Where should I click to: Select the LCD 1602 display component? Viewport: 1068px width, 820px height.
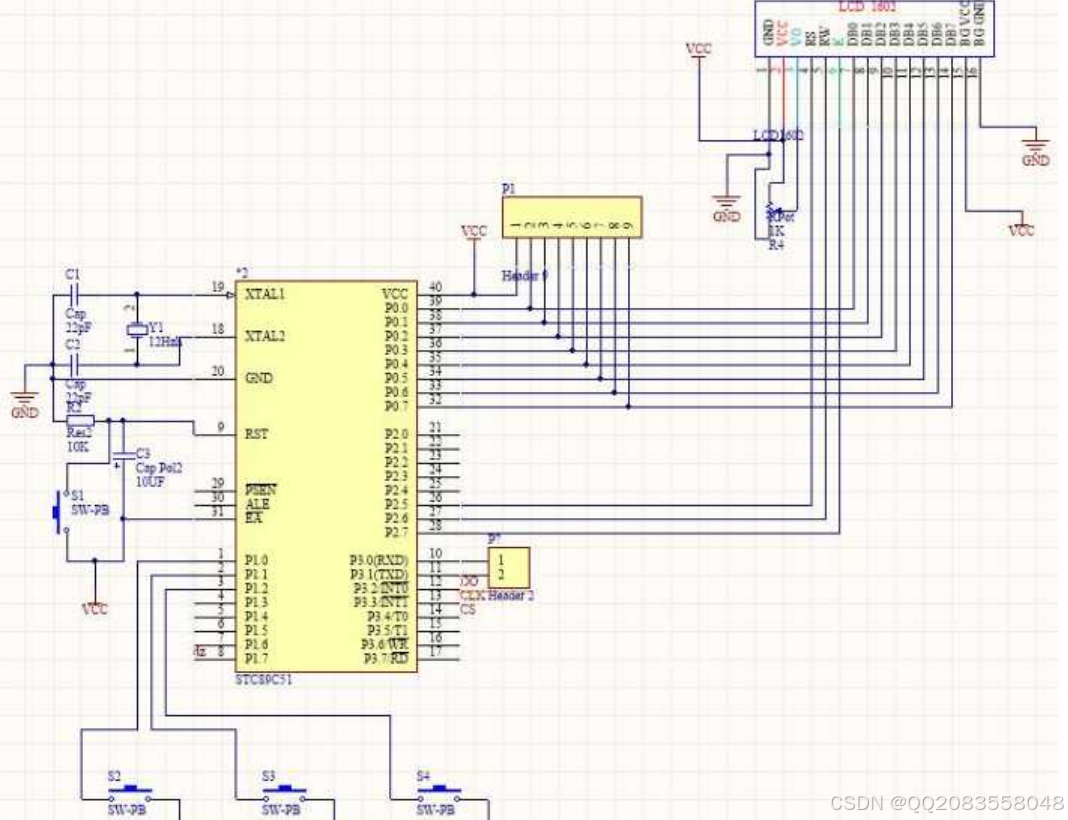click(875, 28)
